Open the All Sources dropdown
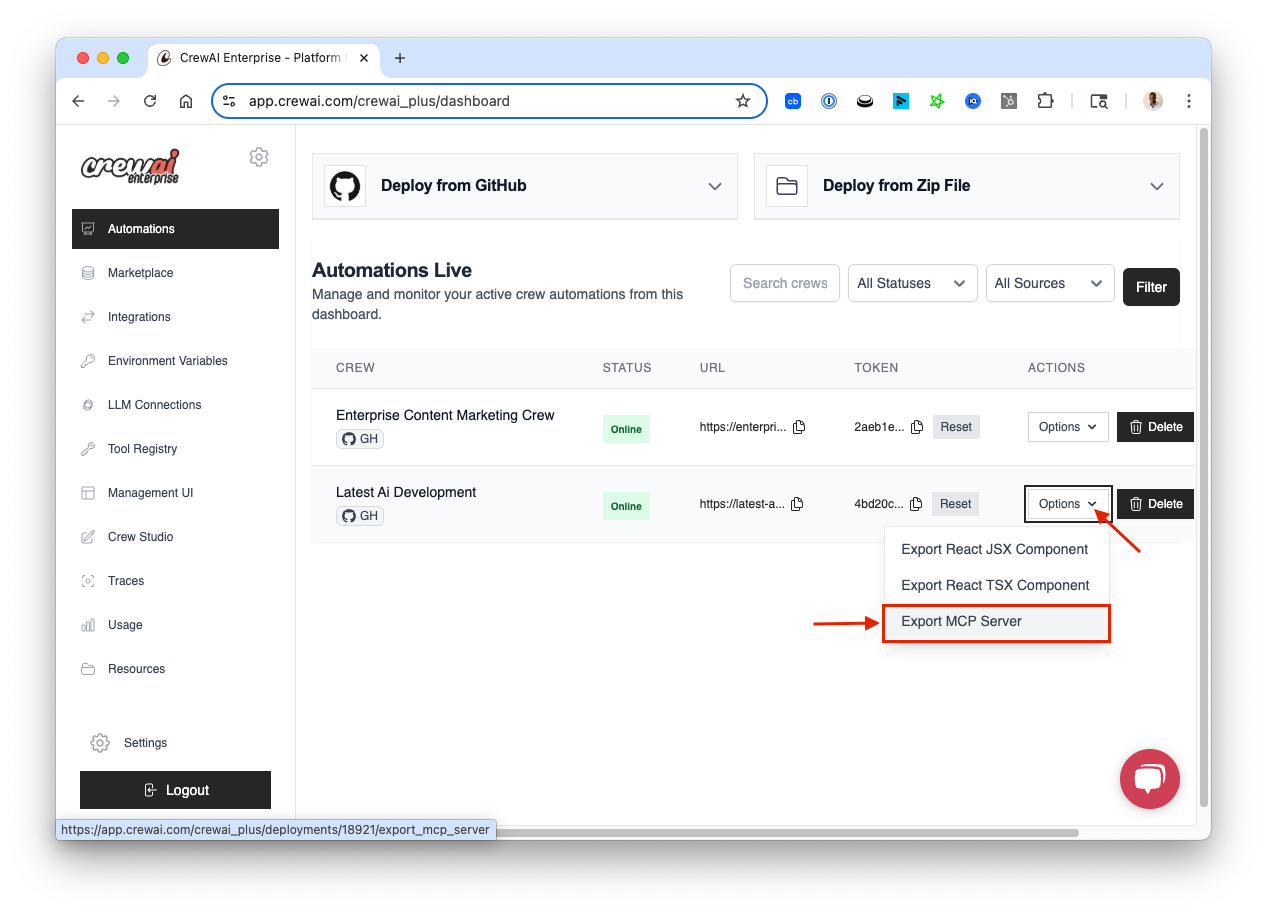 pyautogui.click(x=1049, y=284)
